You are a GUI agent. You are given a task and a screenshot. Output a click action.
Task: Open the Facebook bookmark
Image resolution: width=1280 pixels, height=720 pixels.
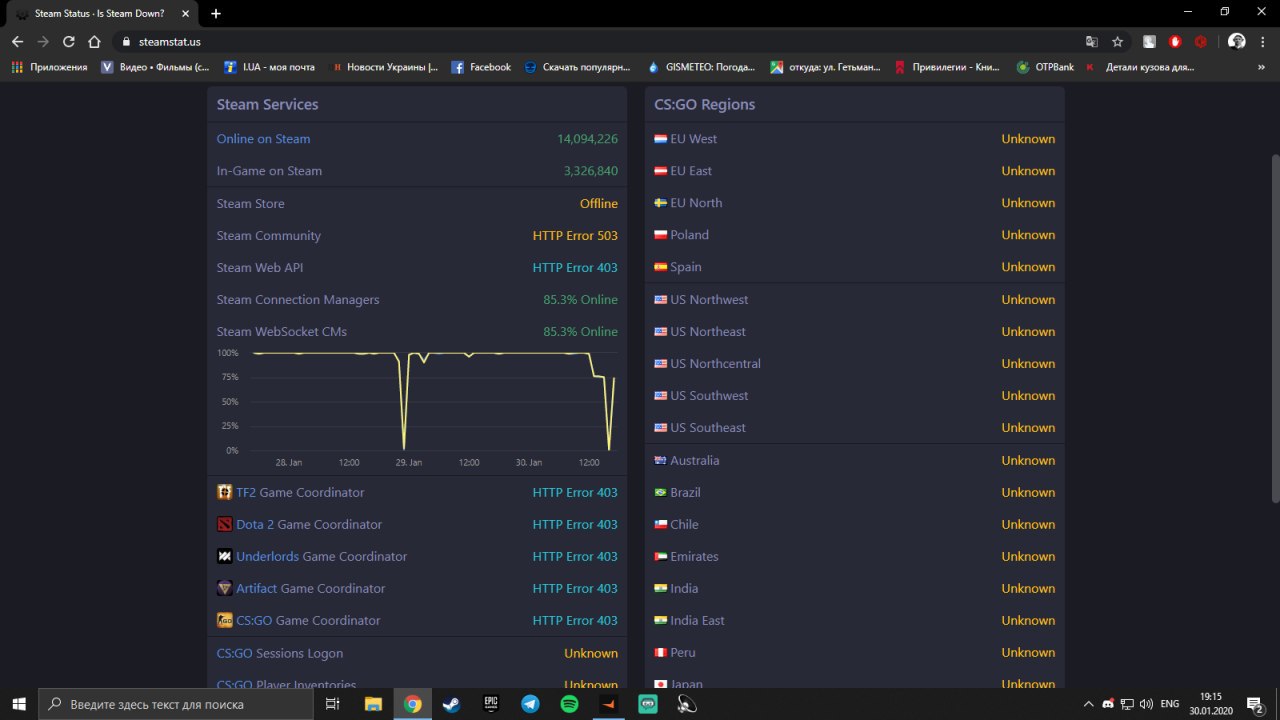[x=481, y=67]
